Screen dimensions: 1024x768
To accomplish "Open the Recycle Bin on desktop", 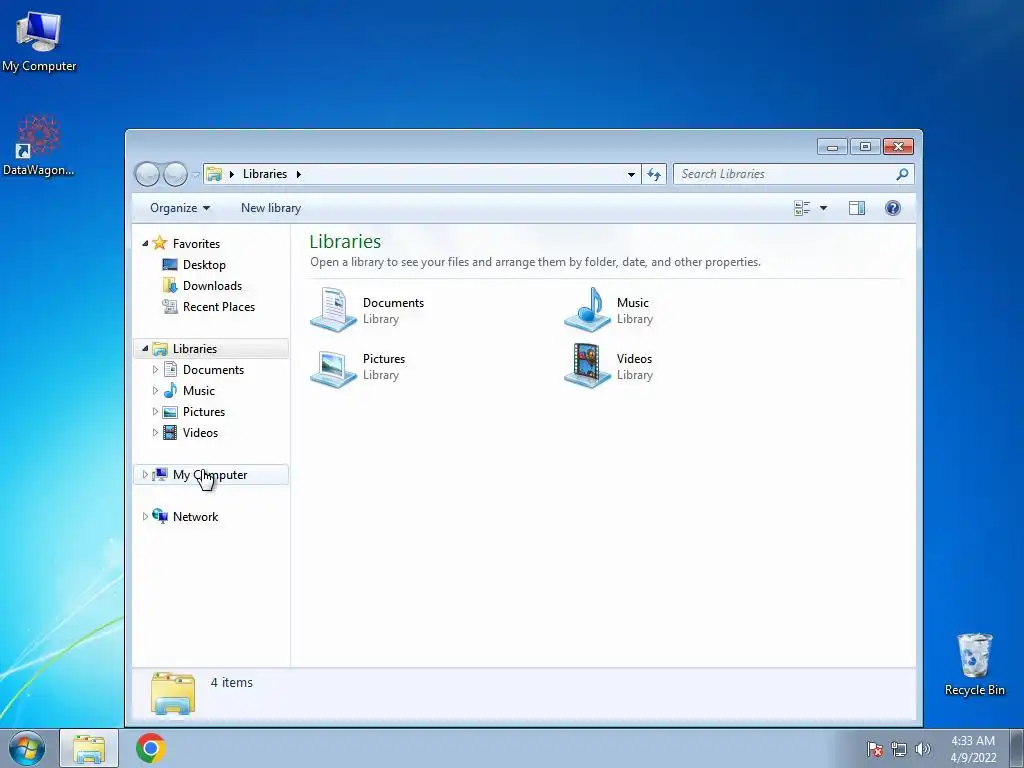I will tap(974, 664).
